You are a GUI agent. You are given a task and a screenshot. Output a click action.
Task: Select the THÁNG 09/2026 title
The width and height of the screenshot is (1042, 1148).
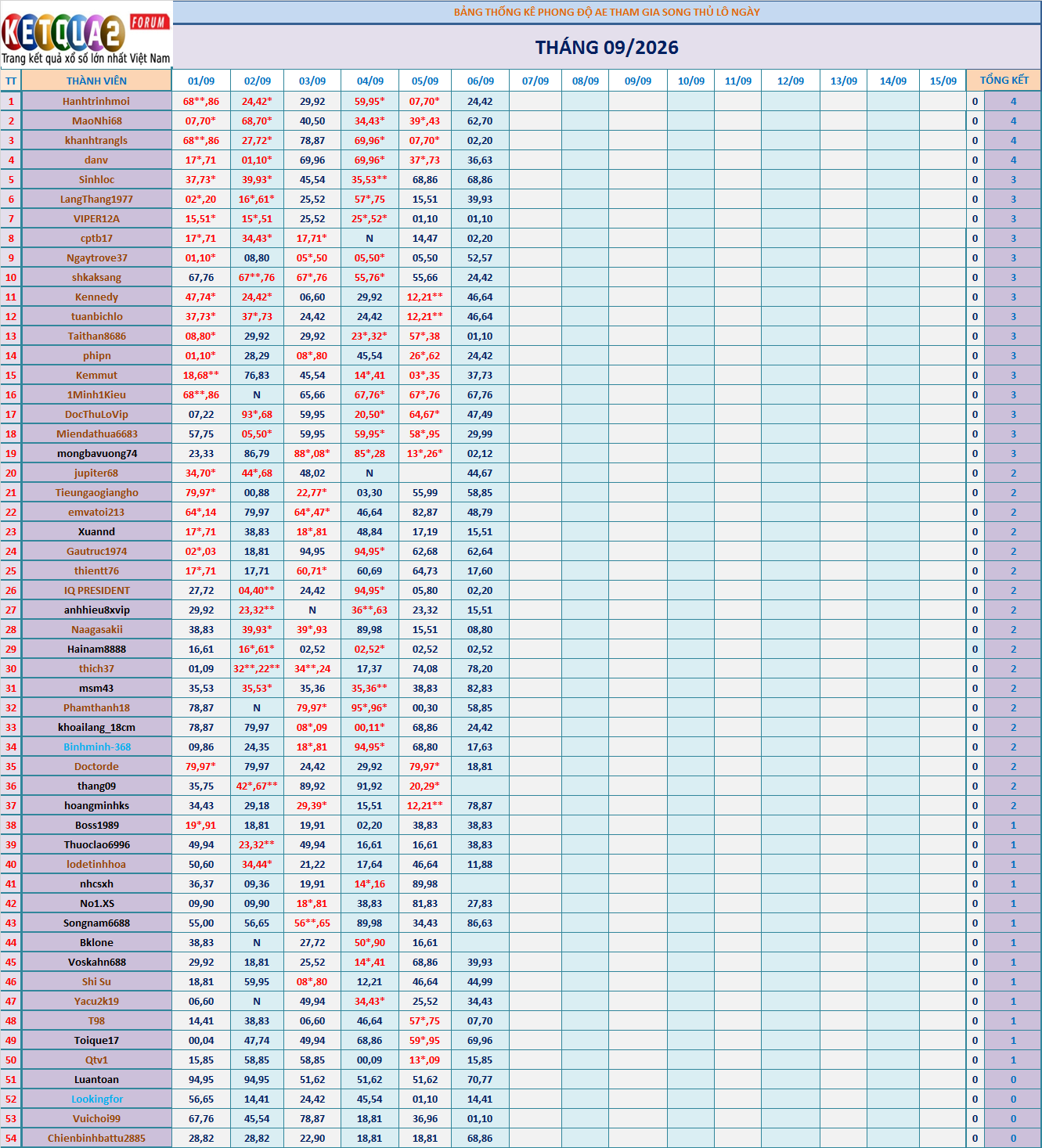click(x=607, y=48)
